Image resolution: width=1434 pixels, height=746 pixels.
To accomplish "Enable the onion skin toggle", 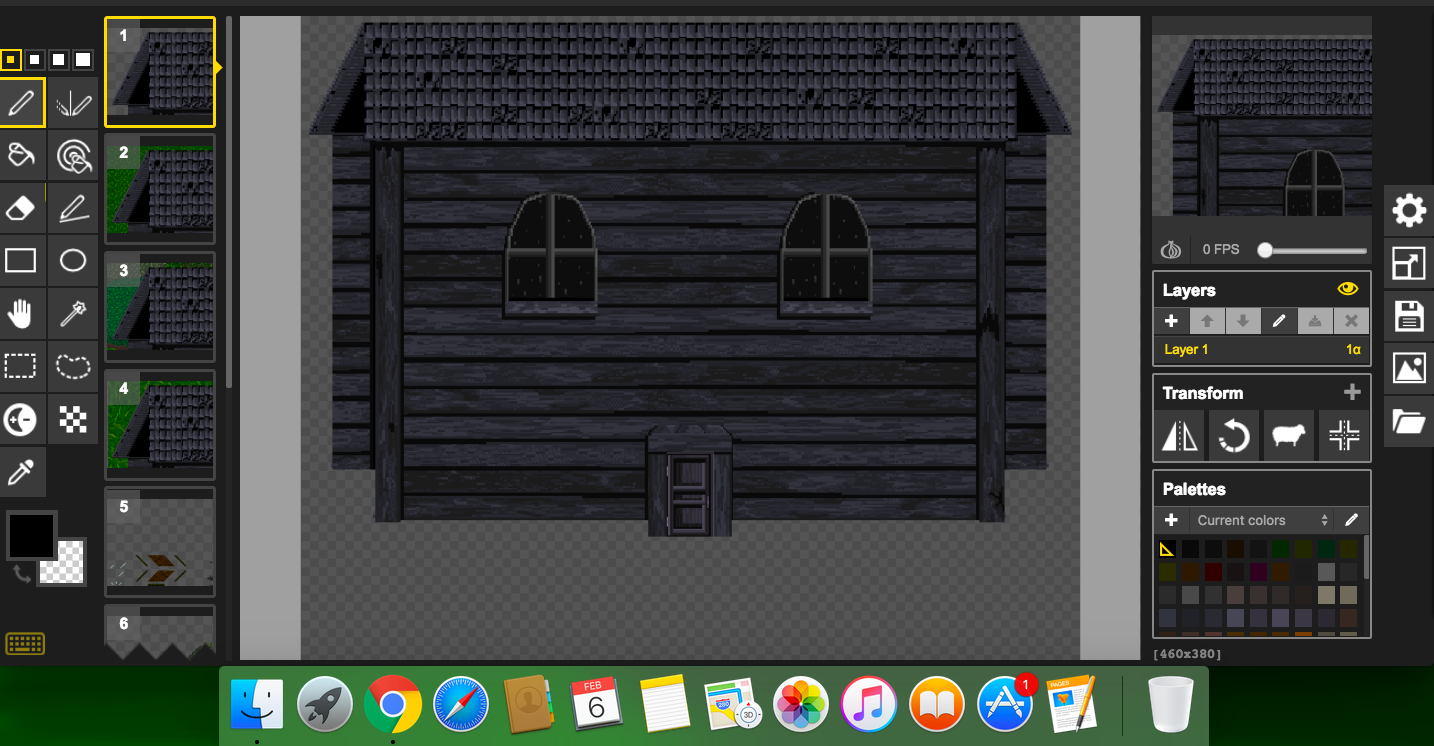I will (x=1171, y=249).
